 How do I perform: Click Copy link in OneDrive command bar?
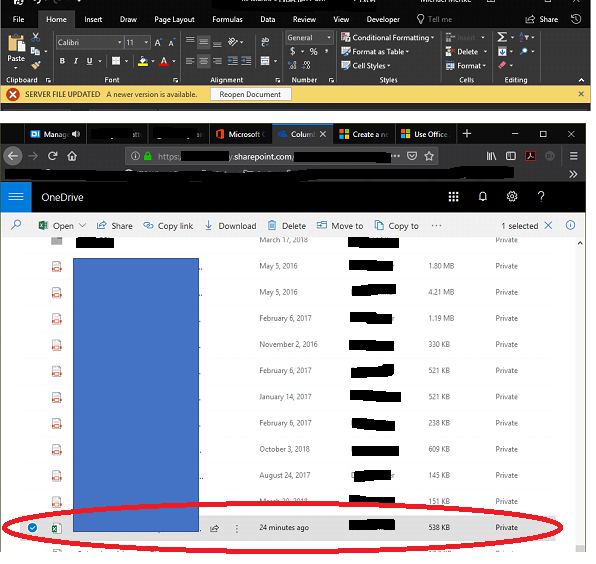(168, 226)
